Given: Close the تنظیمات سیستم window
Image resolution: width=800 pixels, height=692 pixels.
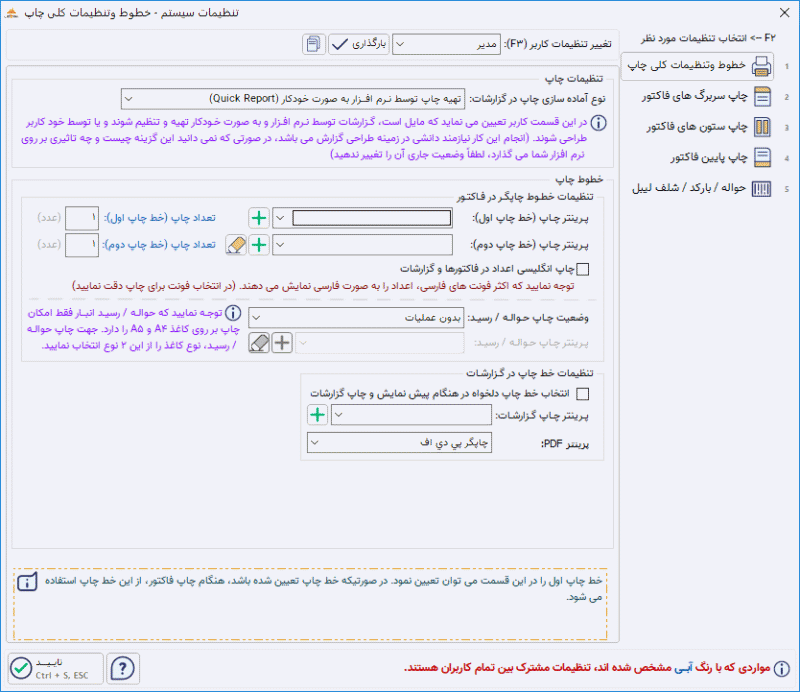Looking at the screenshot, I should 785,13.
